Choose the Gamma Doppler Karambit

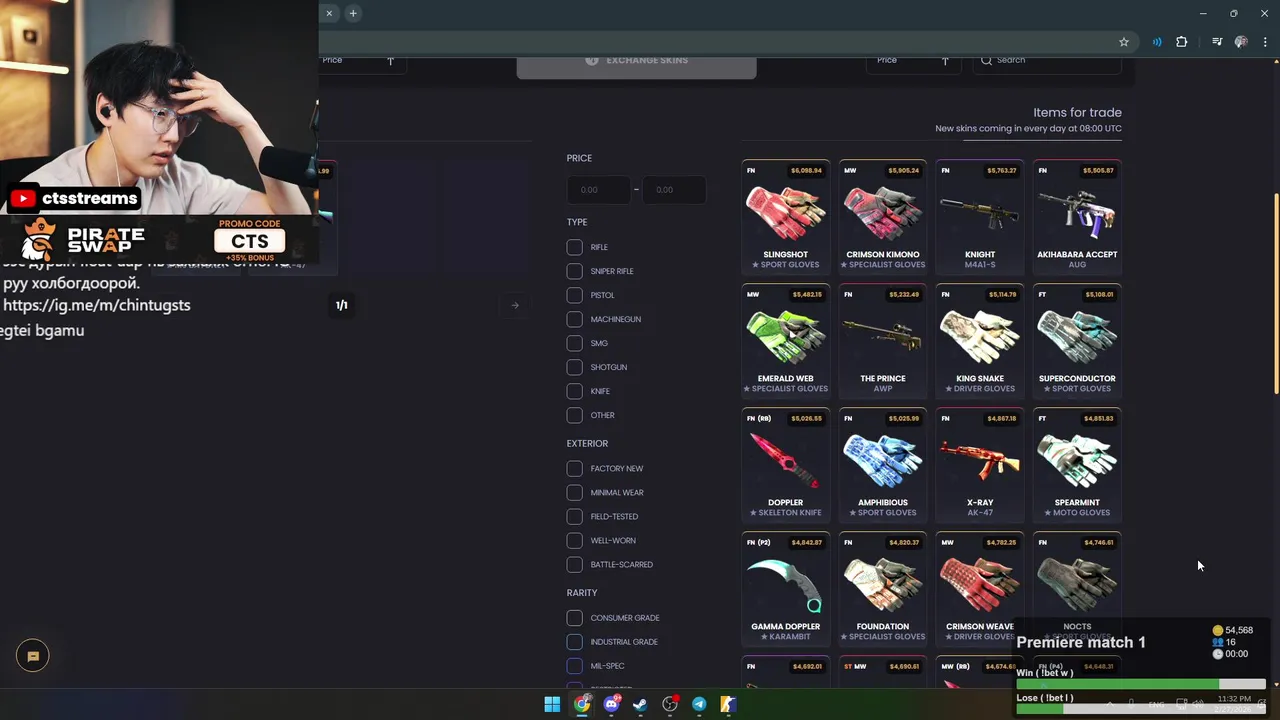(x=785, y=589)
